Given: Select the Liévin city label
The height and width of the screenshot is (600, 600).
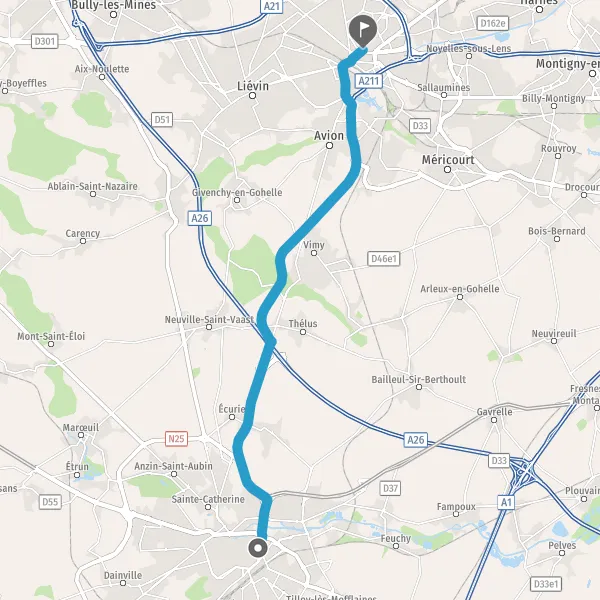Looking at the screenshot, I should click(253, 86).
